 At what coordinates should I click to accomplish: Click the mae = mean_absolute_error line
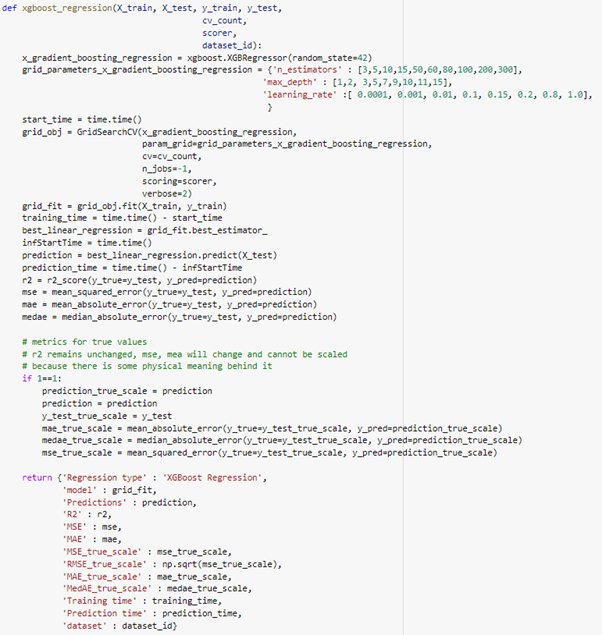point(169,305)
